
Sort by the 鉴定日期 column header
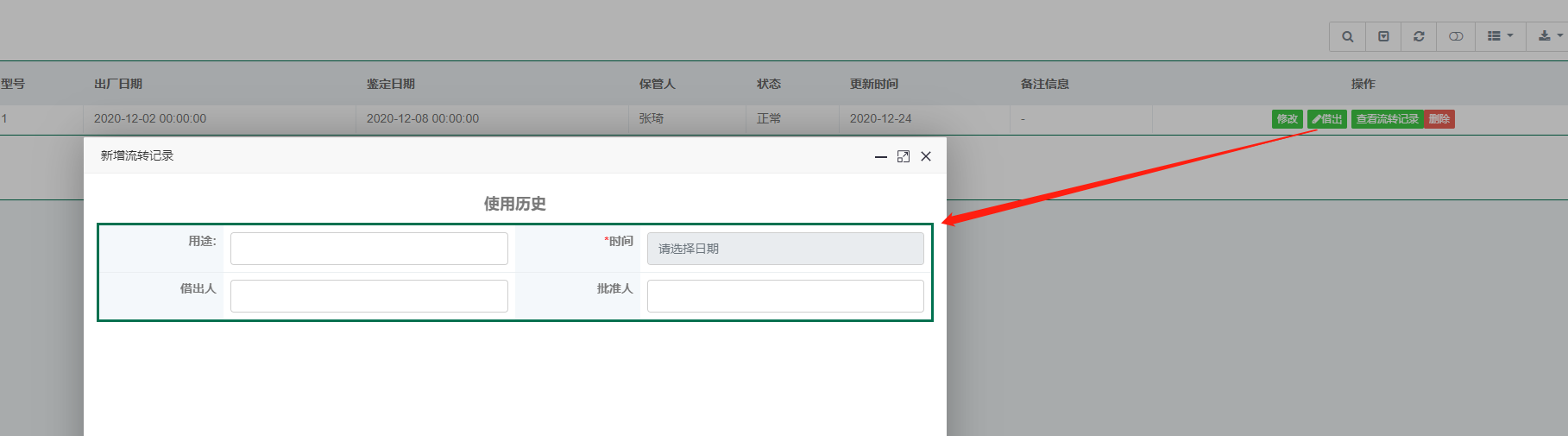[391, 84]
